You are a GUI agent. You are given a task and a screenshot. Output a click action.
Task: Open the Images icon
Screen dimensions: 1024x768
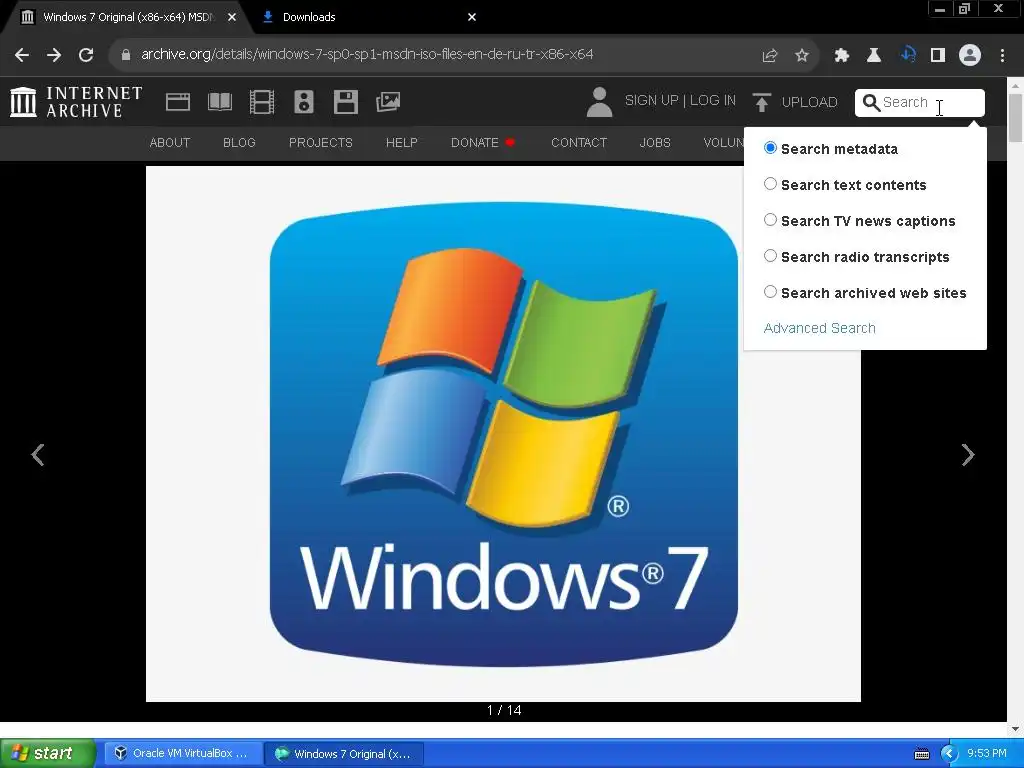[388, 102]
